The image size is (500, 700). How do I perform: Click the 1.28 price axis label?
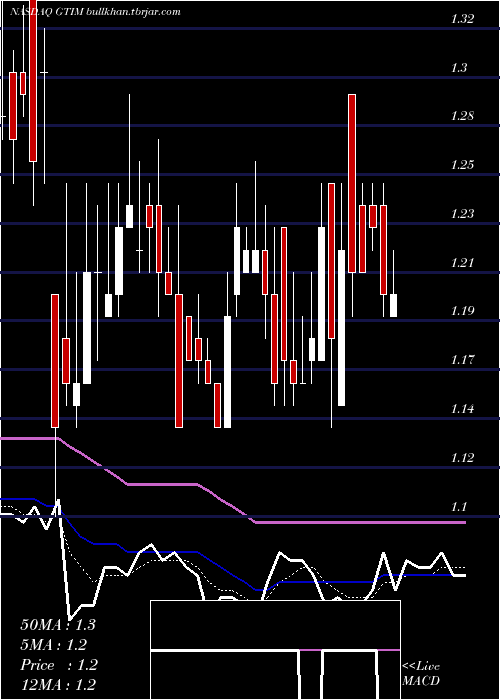(x=462, y=117)
